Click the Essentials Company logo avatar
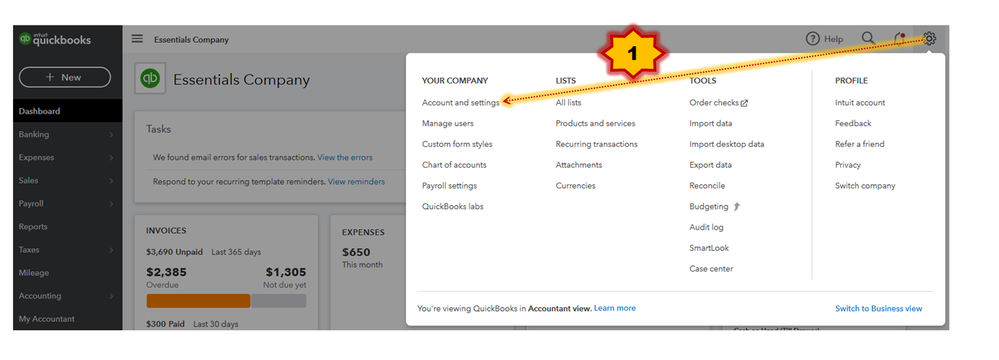Image resolution: width=999 pixels, height=360 pixels. [x=150, y=78]
